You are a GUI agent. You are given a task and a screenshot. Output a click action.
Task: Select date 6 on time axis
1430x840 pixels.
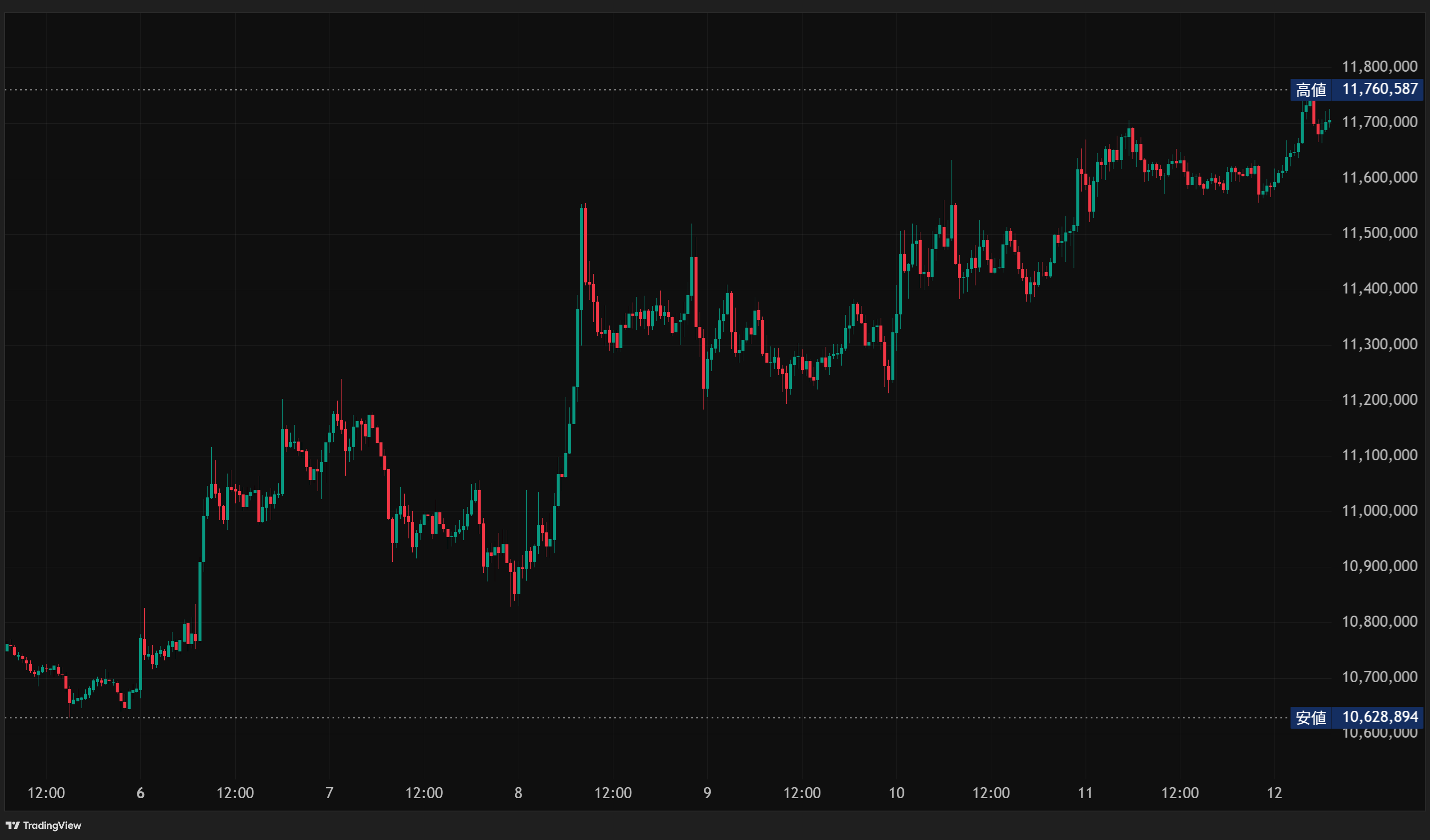point(141,793)
